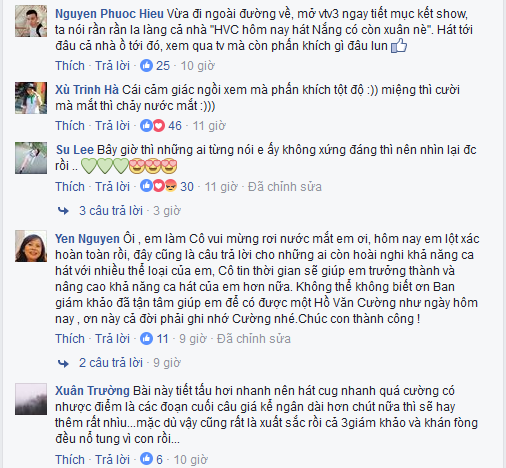This screenshot has width=506, height=468.
Task: Click like reaction icon on Xuân Trường's comment
Action: pyautogui.click(x=146, y=459)
